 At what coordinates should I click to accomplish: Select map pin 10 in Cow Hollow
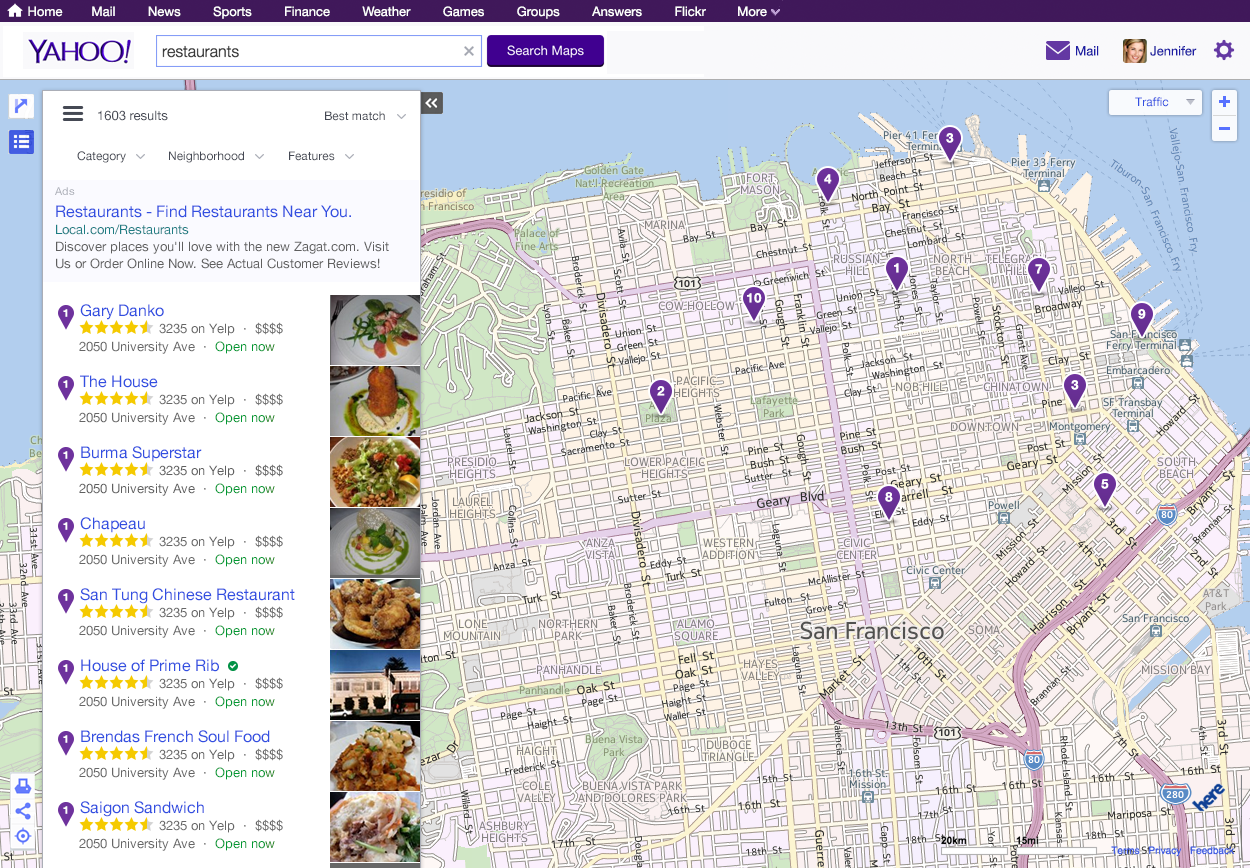[753, 301]
